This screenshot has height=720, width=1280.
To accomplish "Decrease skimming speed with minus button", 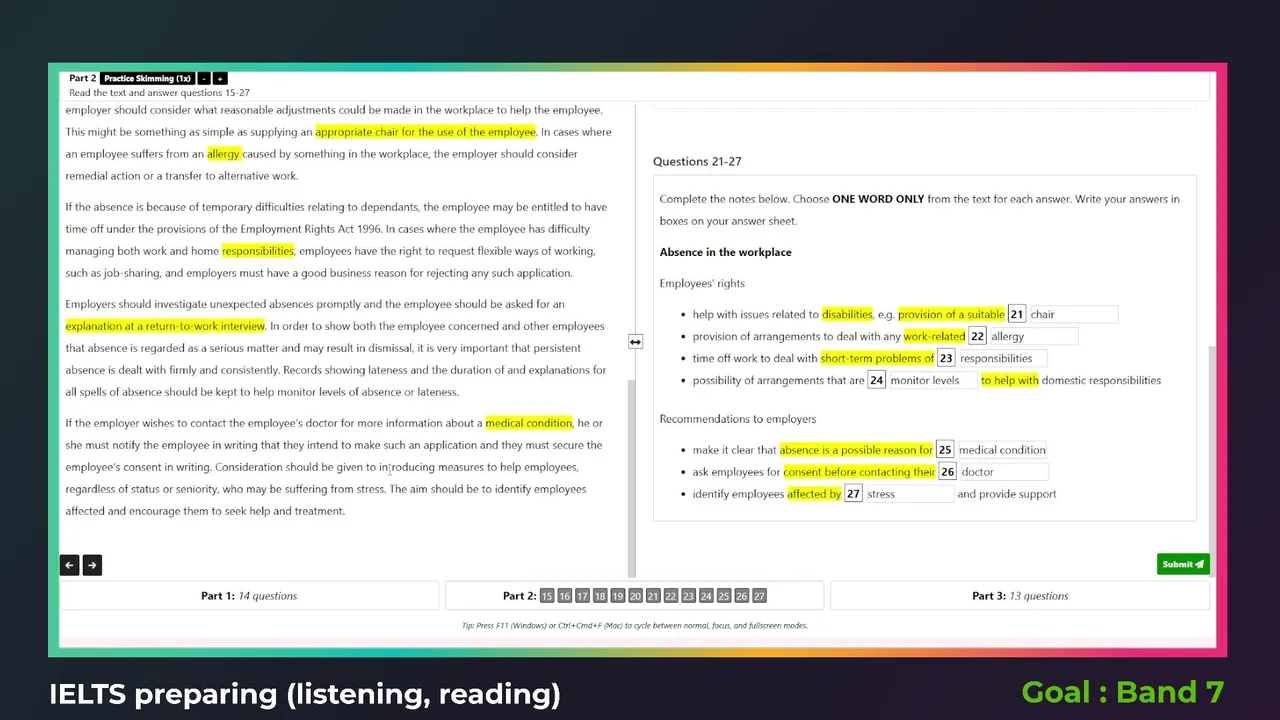I will tap(204, 78).
